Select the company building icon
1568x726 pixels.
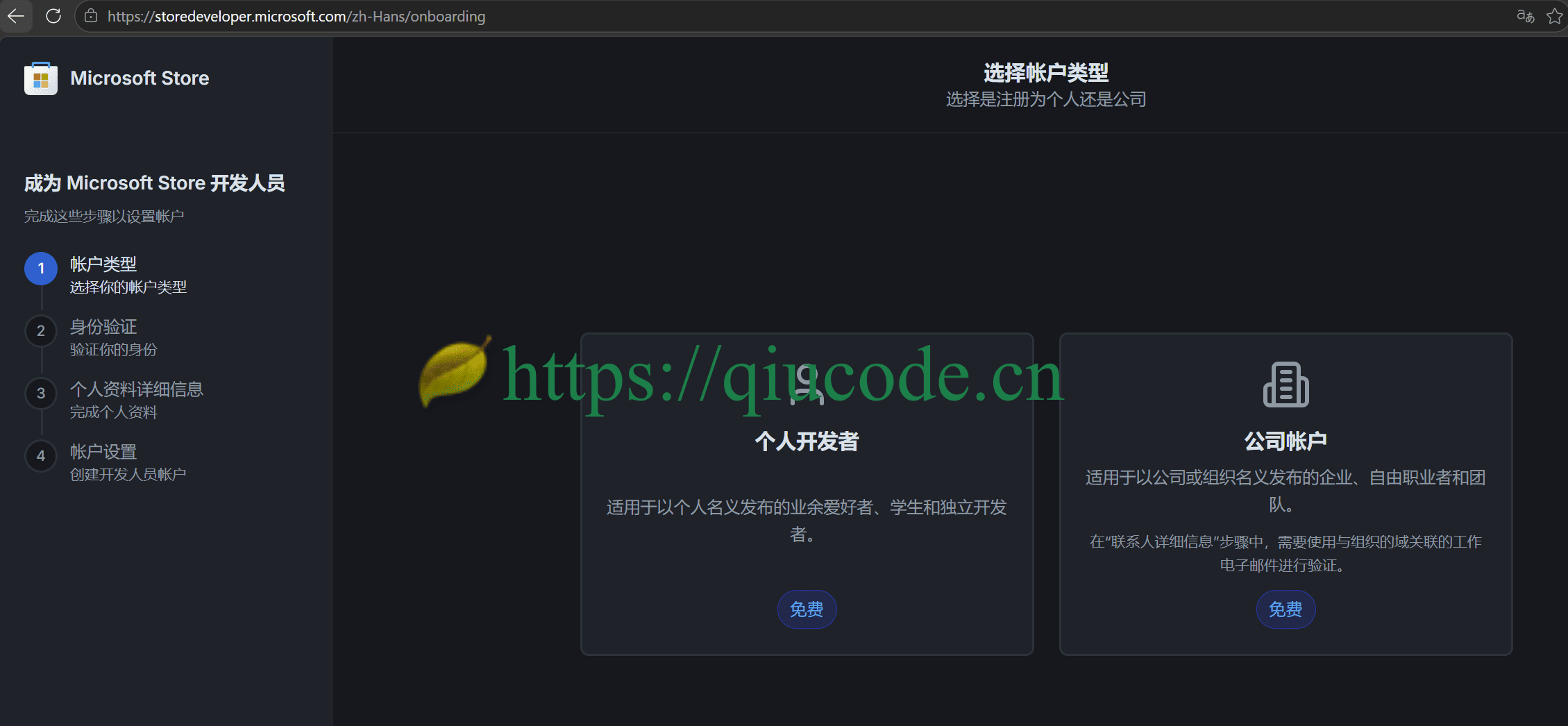(x=1285, y=385)
